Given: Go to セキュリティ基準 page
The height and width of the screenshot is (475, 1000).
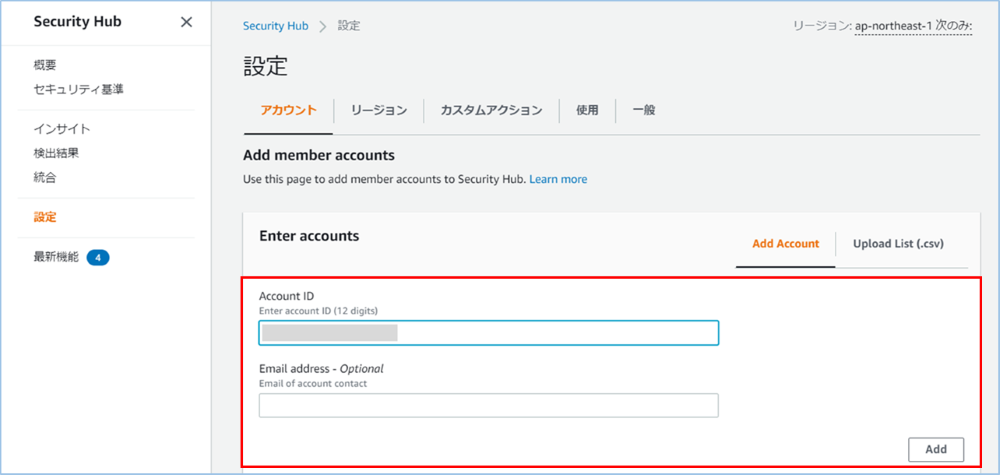Looking at the screenshot, I should [78, 89].
